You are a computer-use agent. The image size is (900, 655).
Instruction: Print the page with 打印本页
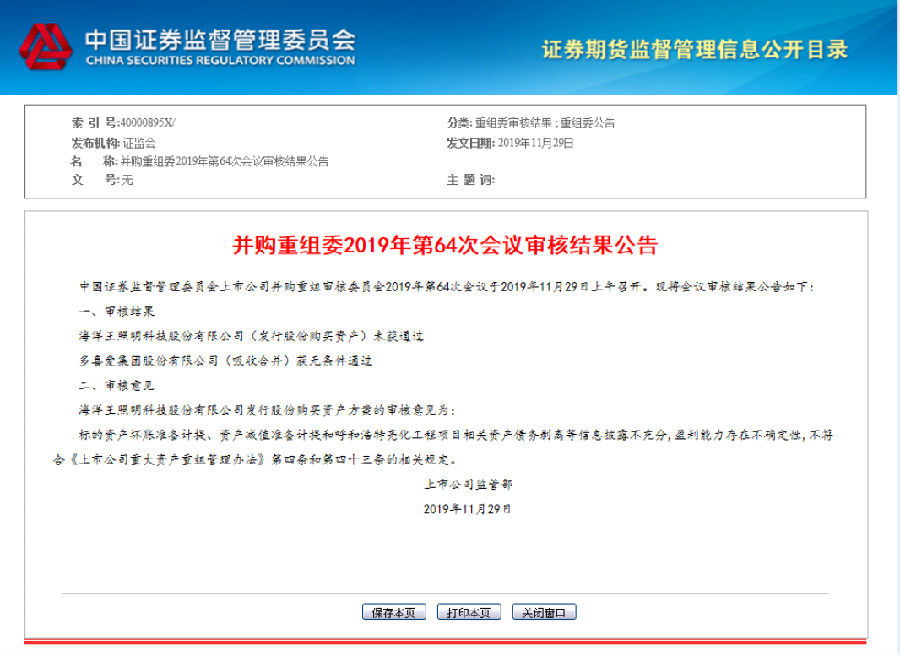[468, 613]
